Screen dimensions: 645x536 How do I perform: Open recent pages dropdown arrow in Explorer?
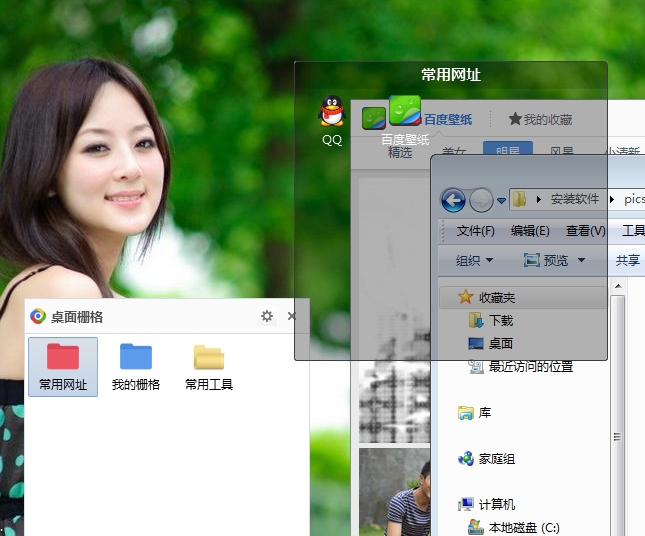tap(501, 201)
